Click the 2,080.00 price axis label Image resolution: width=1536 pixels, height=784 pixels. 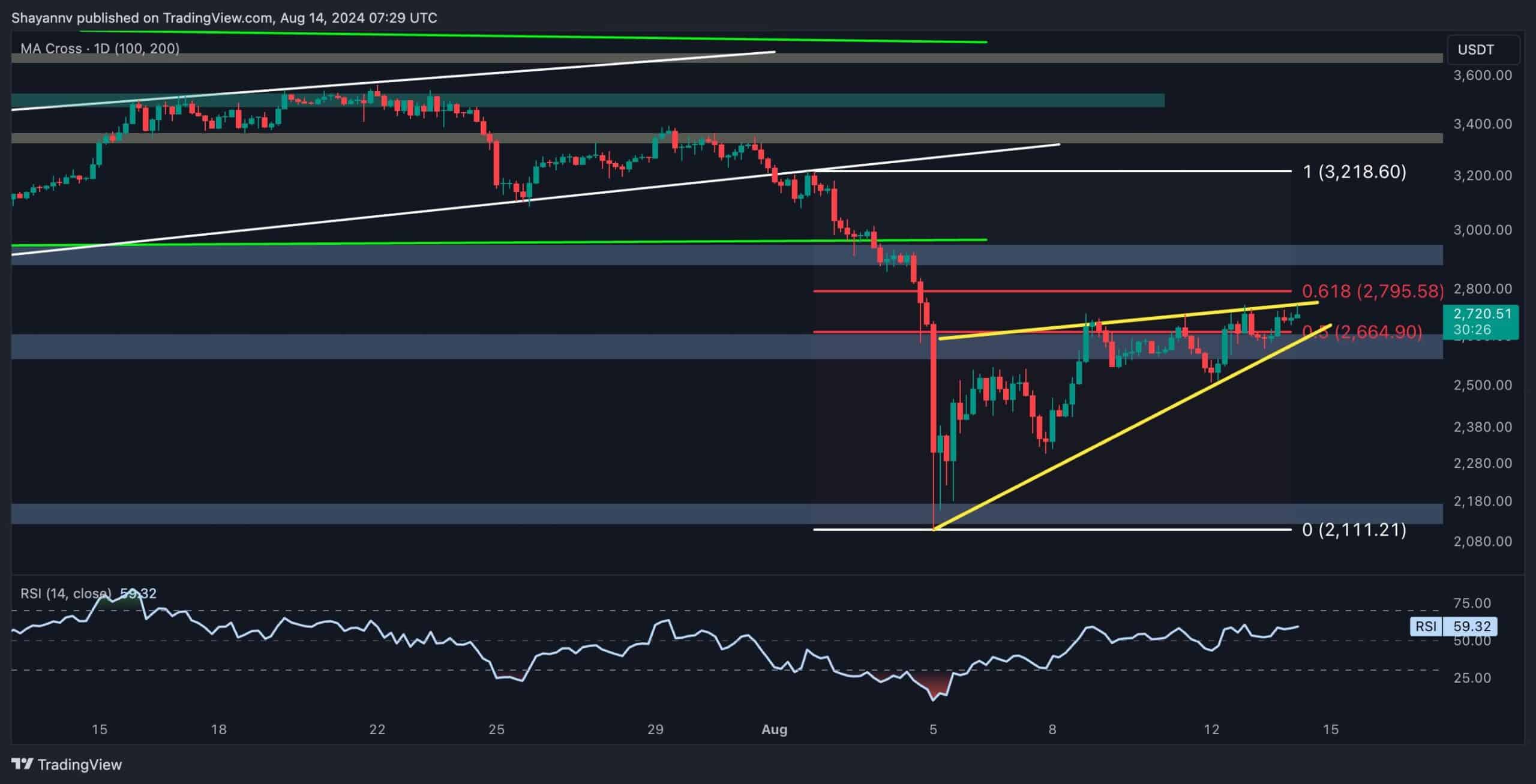tap(1482, 541)
